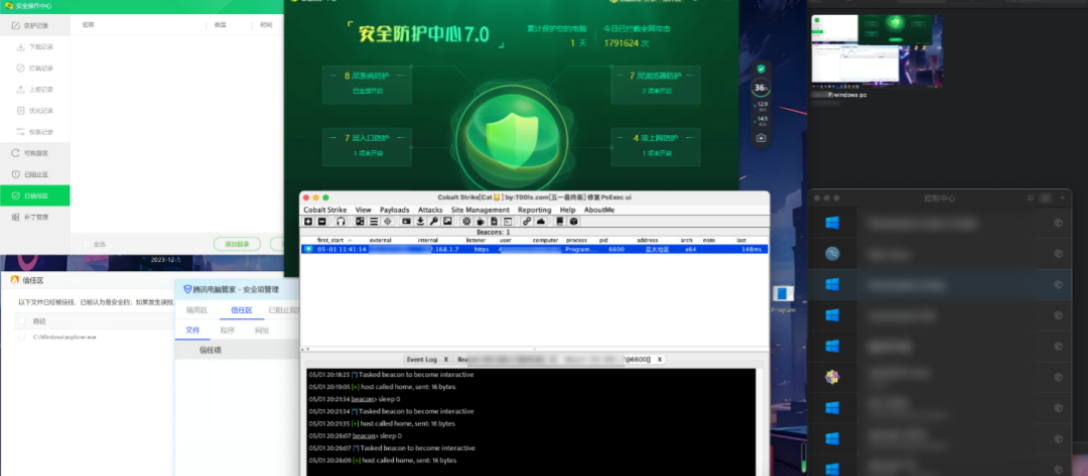Open 下载记录 in the sidebar

[35, 47]
